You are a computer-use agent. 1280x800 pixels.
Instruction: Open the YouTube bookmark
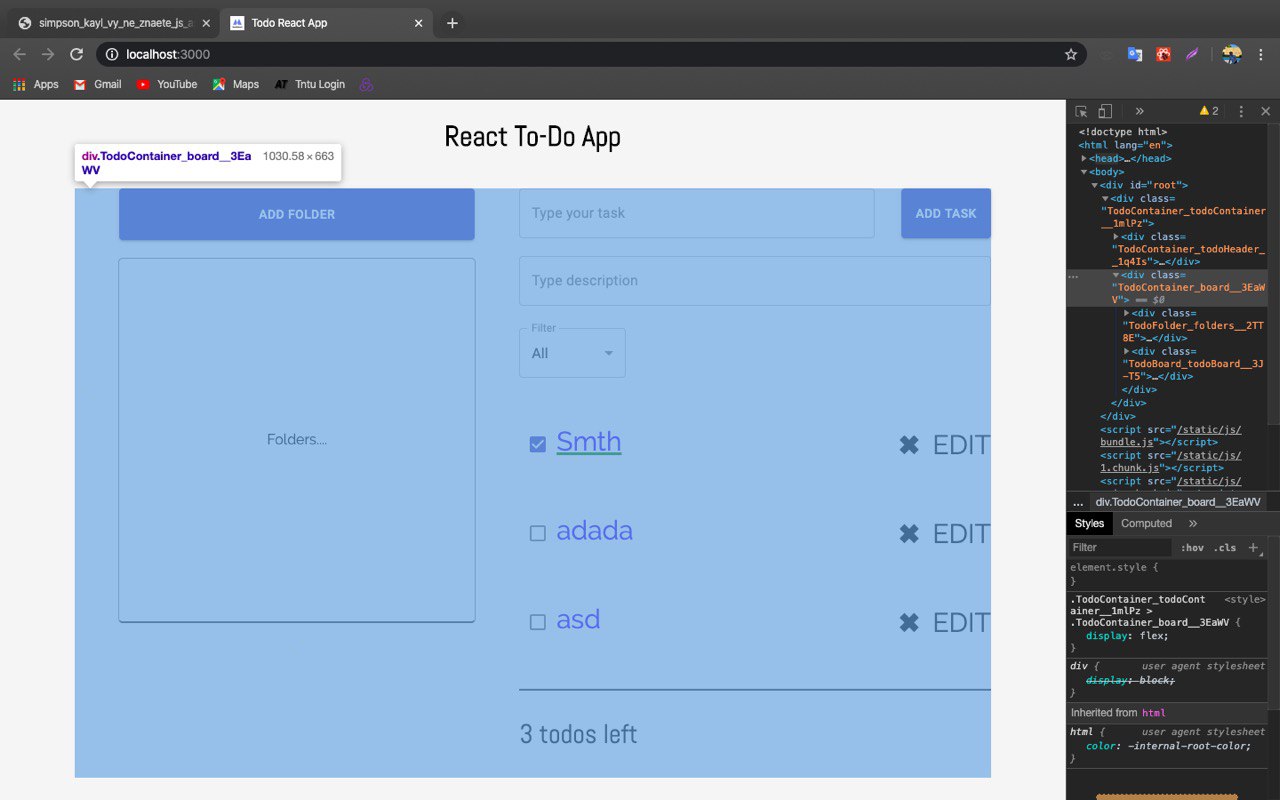[x=167, y=84]
